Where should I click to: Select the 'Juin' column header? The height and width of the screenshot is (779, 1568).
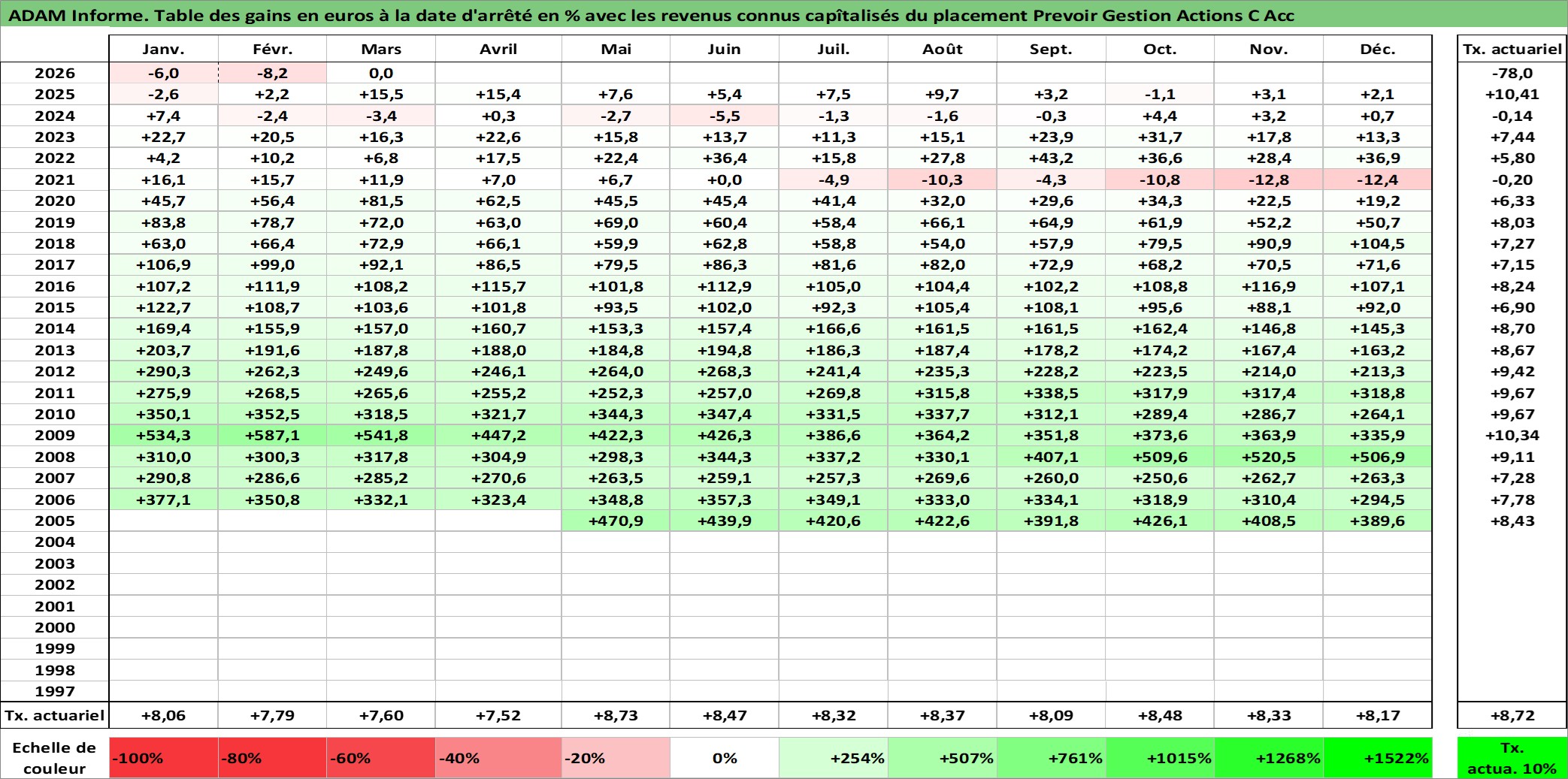(725, 49)
